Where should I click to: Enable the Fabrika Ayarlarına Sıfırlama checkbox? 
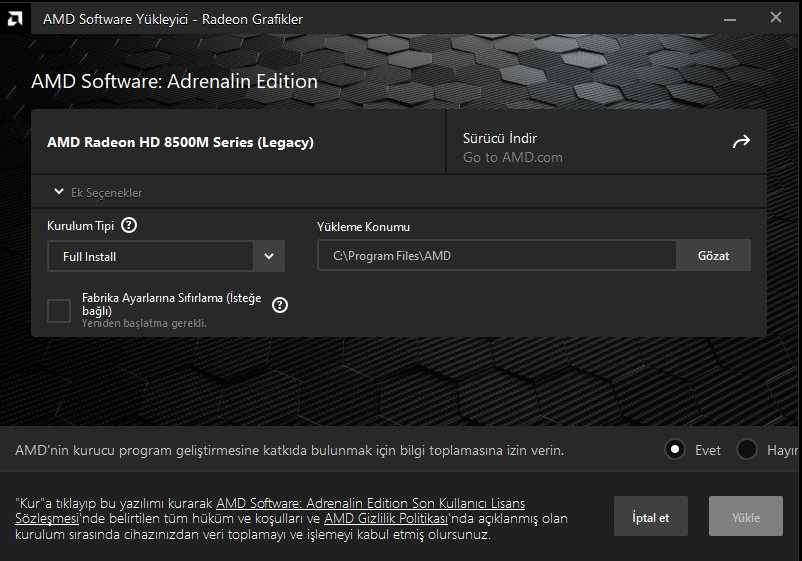coord(59,310)
